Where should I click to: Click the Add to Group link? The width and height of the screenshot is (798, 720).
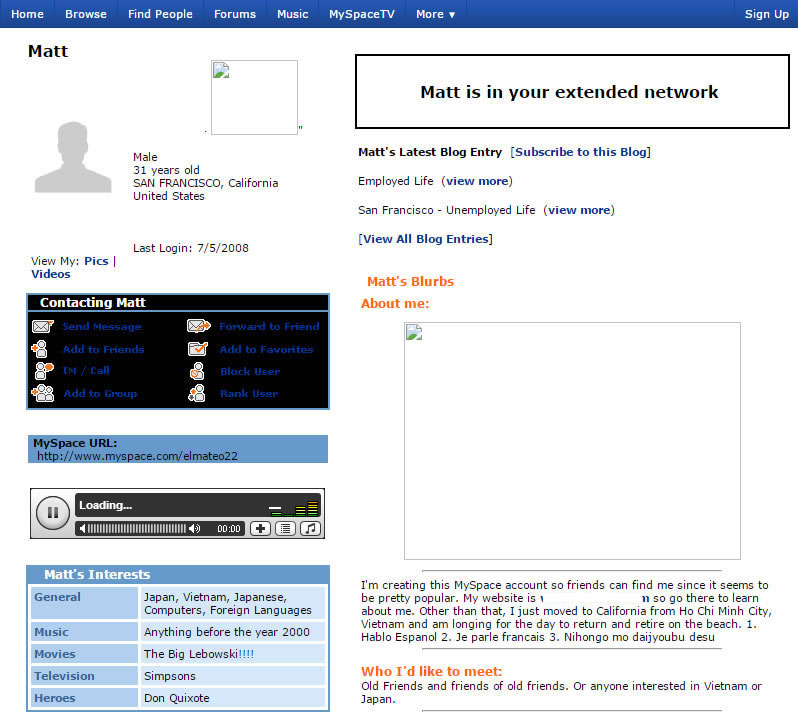[100, 393]
